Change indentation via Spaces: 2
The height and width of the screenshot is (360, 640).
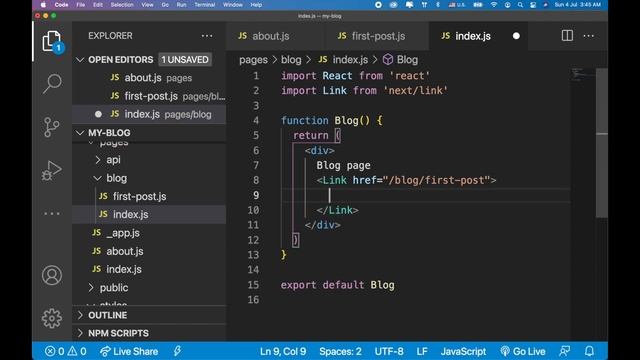pos(340,351)
